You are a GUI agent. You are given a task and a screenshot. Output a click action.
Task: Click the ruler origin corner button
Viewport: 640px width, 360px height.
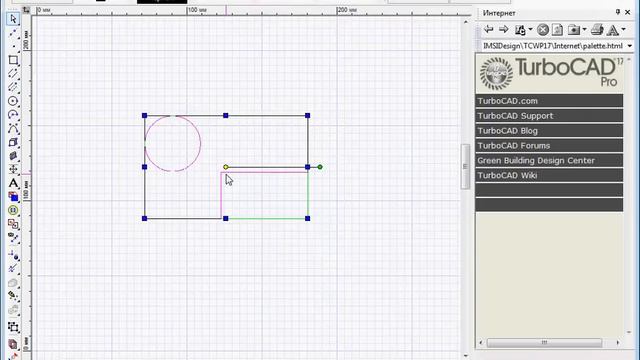coord(27,10)
